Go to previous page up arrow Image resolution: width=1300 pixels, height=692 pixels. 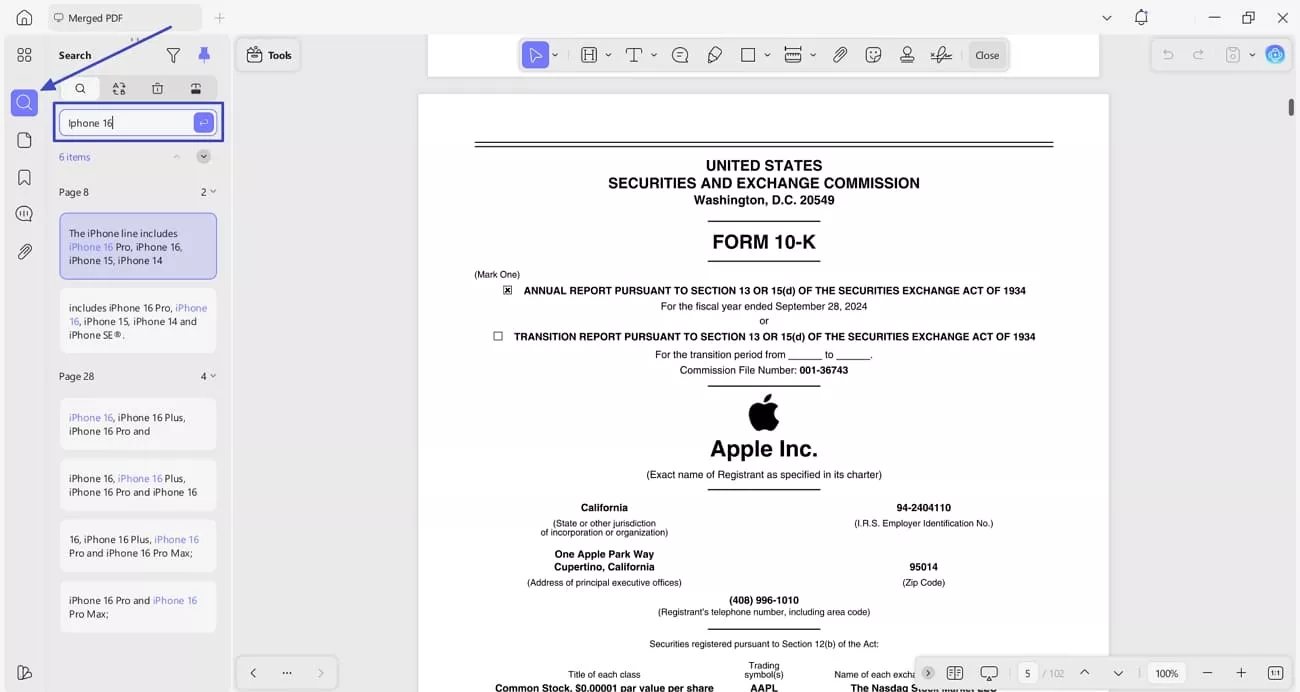click(x=1084, y=673)
